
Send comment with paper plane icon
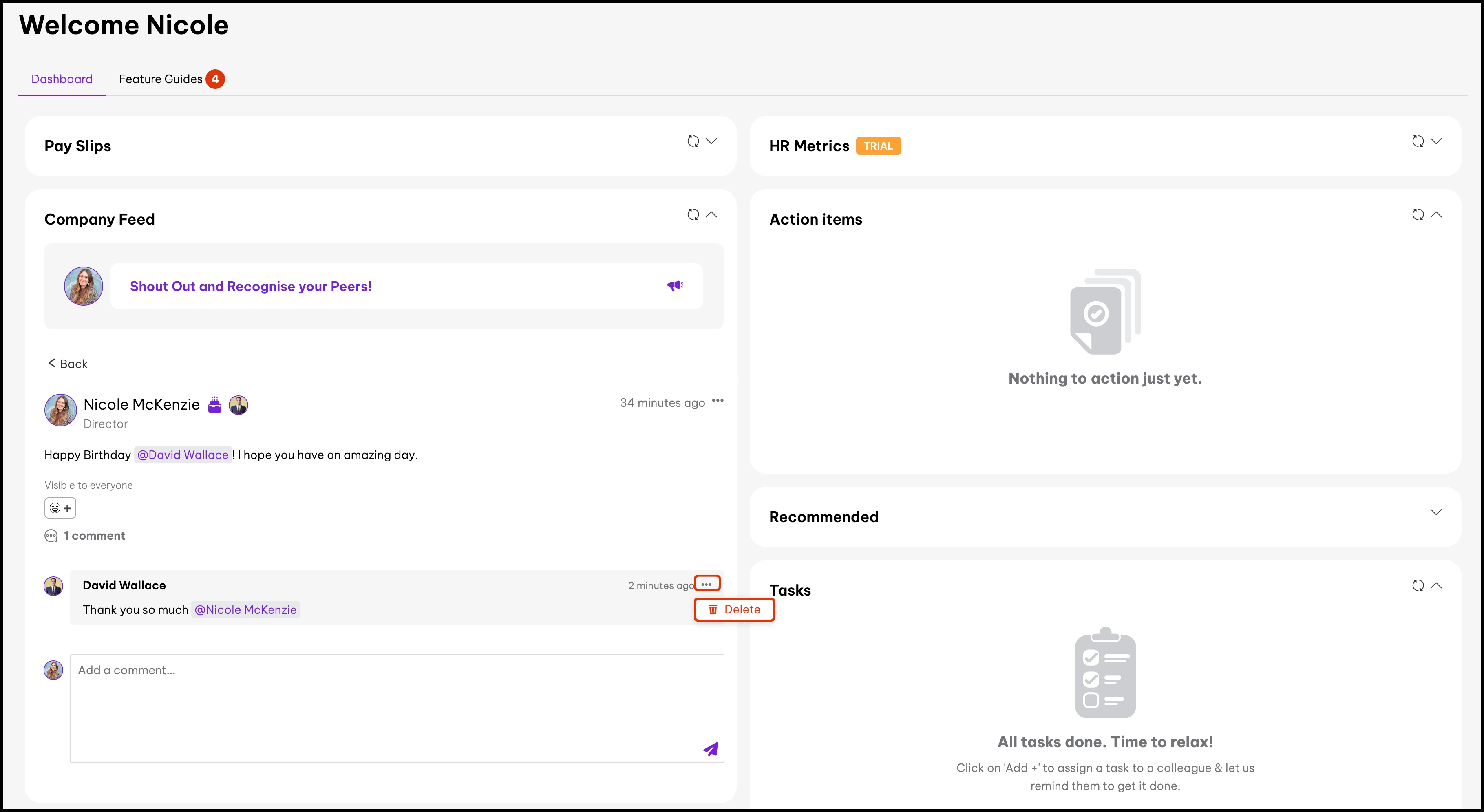click(710, 749)
